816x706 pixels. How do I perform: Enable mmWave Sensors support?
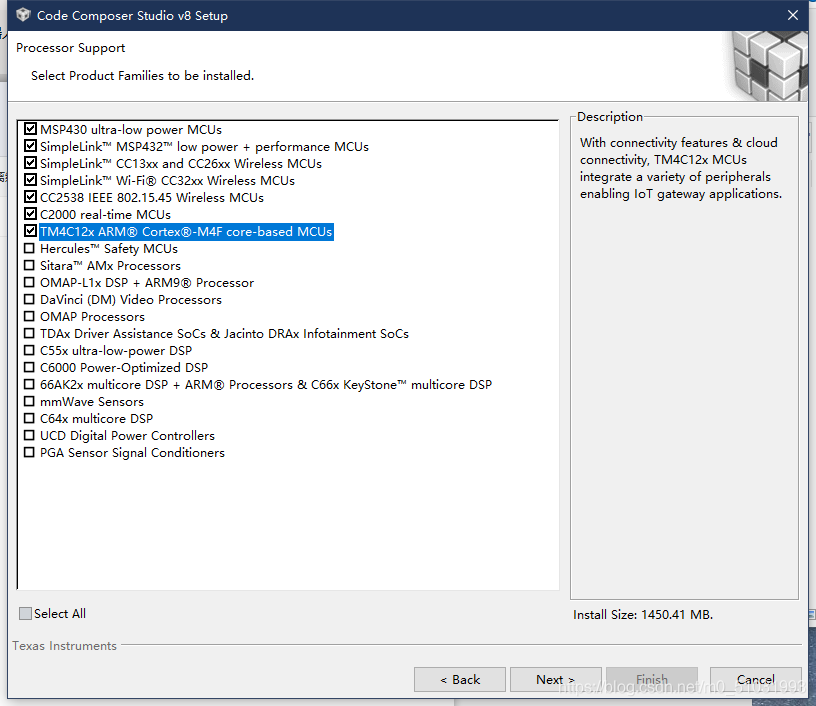coord(30,402)
